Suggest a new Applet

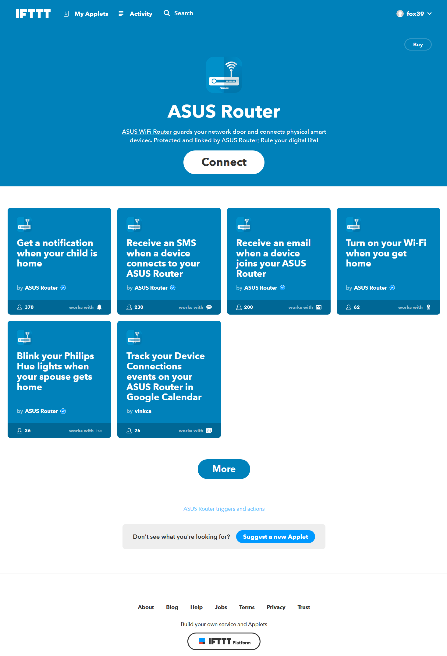(x=275, y=537)
